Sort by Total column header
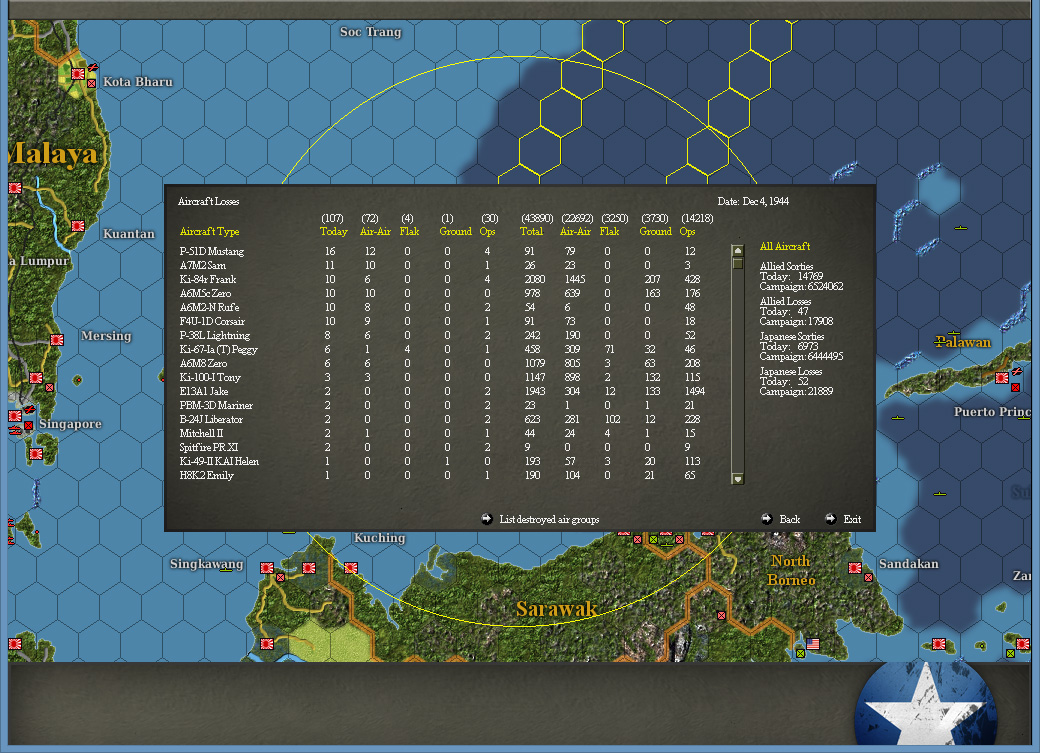This screenshot has width=1040, height=753. 531,232
